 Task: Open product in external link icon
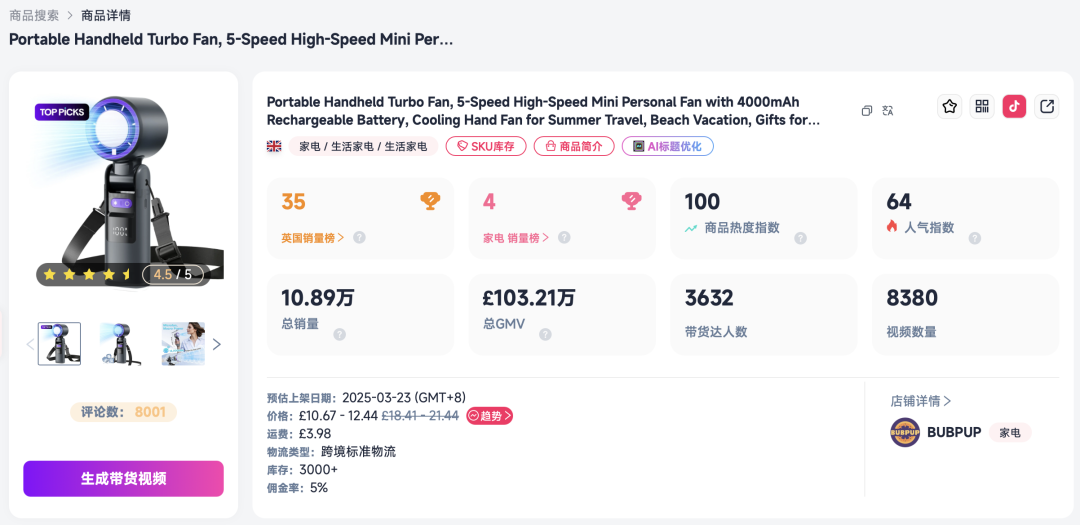click(x=1047, y=106)
